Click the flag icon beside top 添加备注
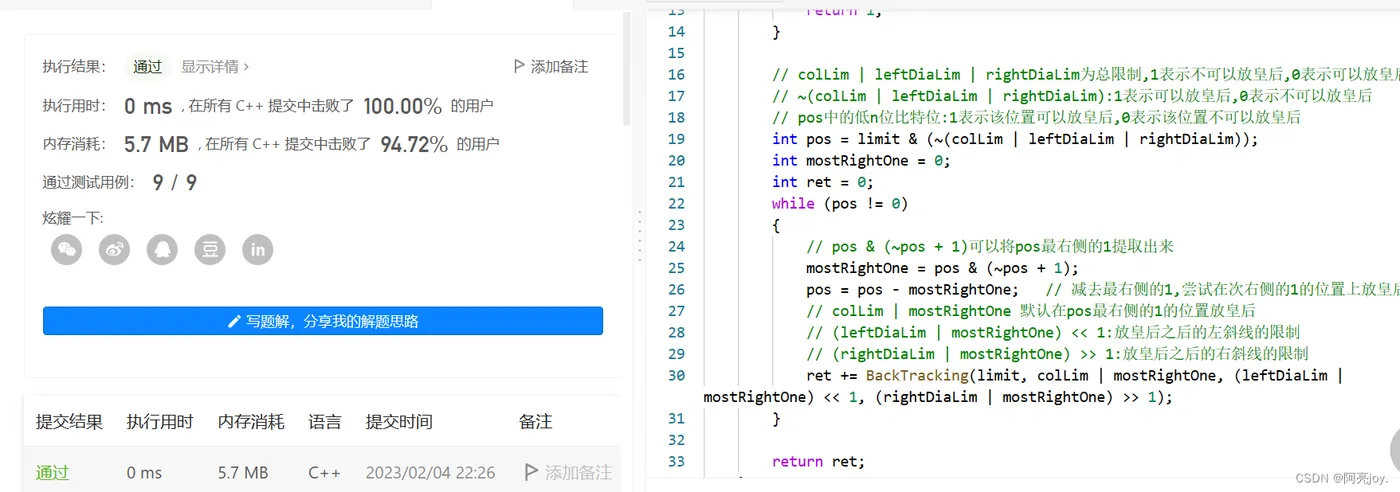 point(519,67)
